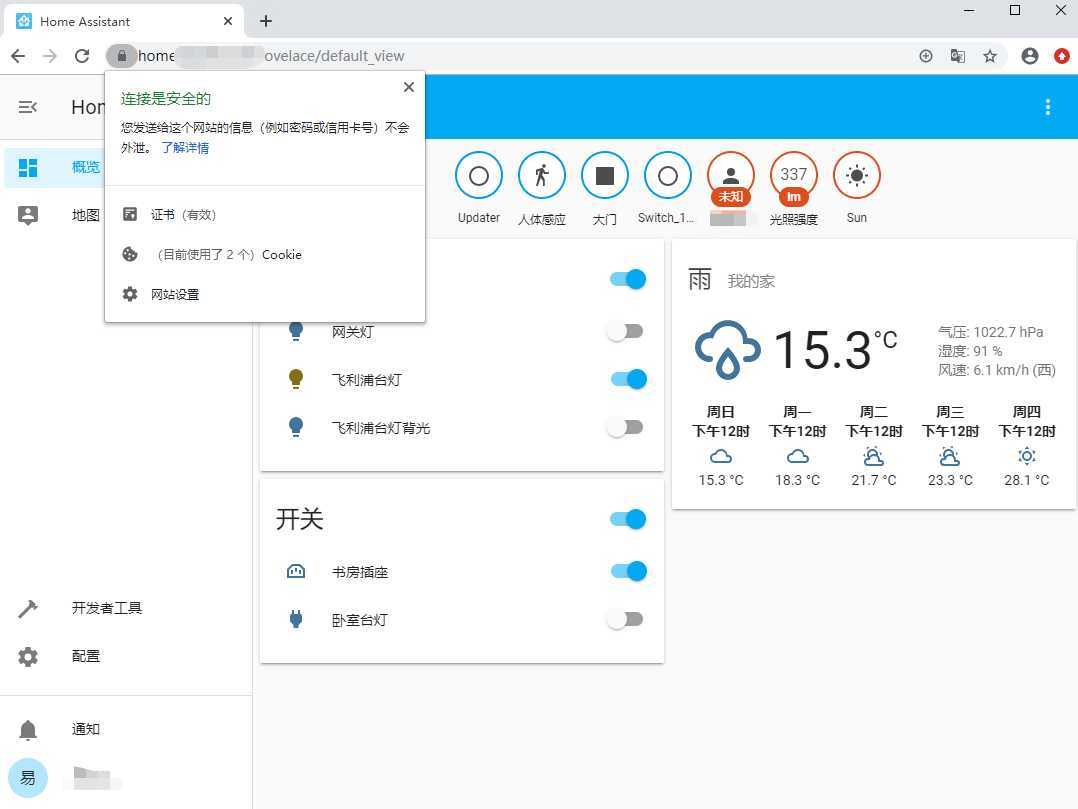Click the 易 user avatar

(x=28, y=778)
